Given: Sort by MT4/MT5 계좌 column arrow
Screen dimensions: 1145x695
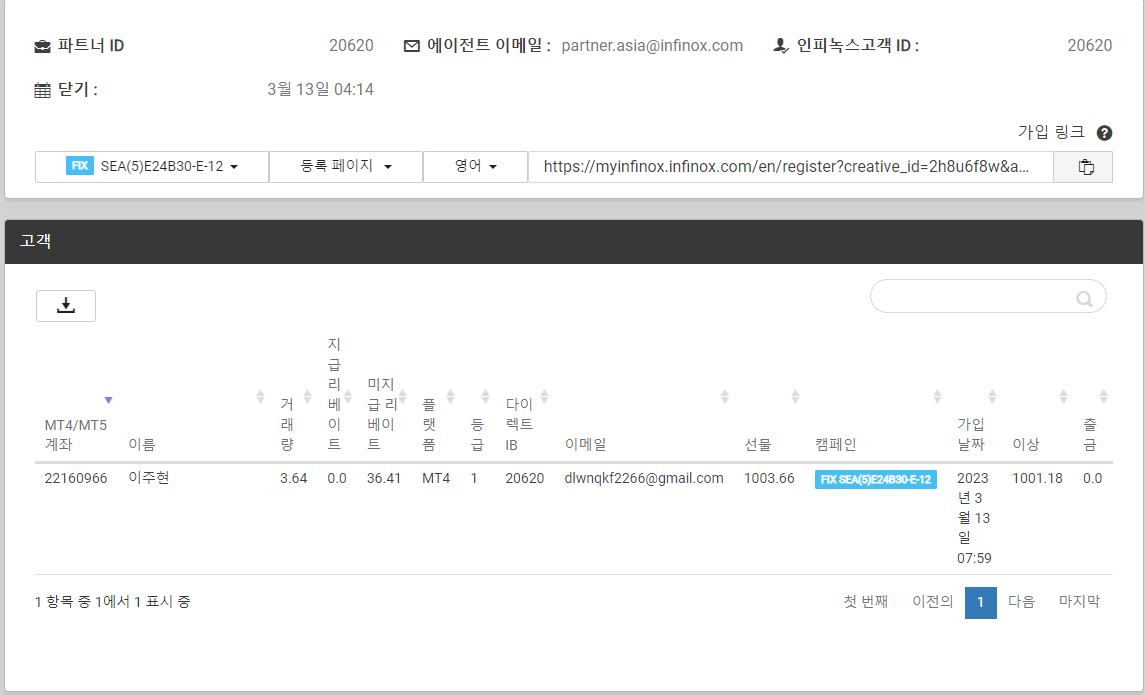Looking at the screenshot, I should (x=108, y=399).
